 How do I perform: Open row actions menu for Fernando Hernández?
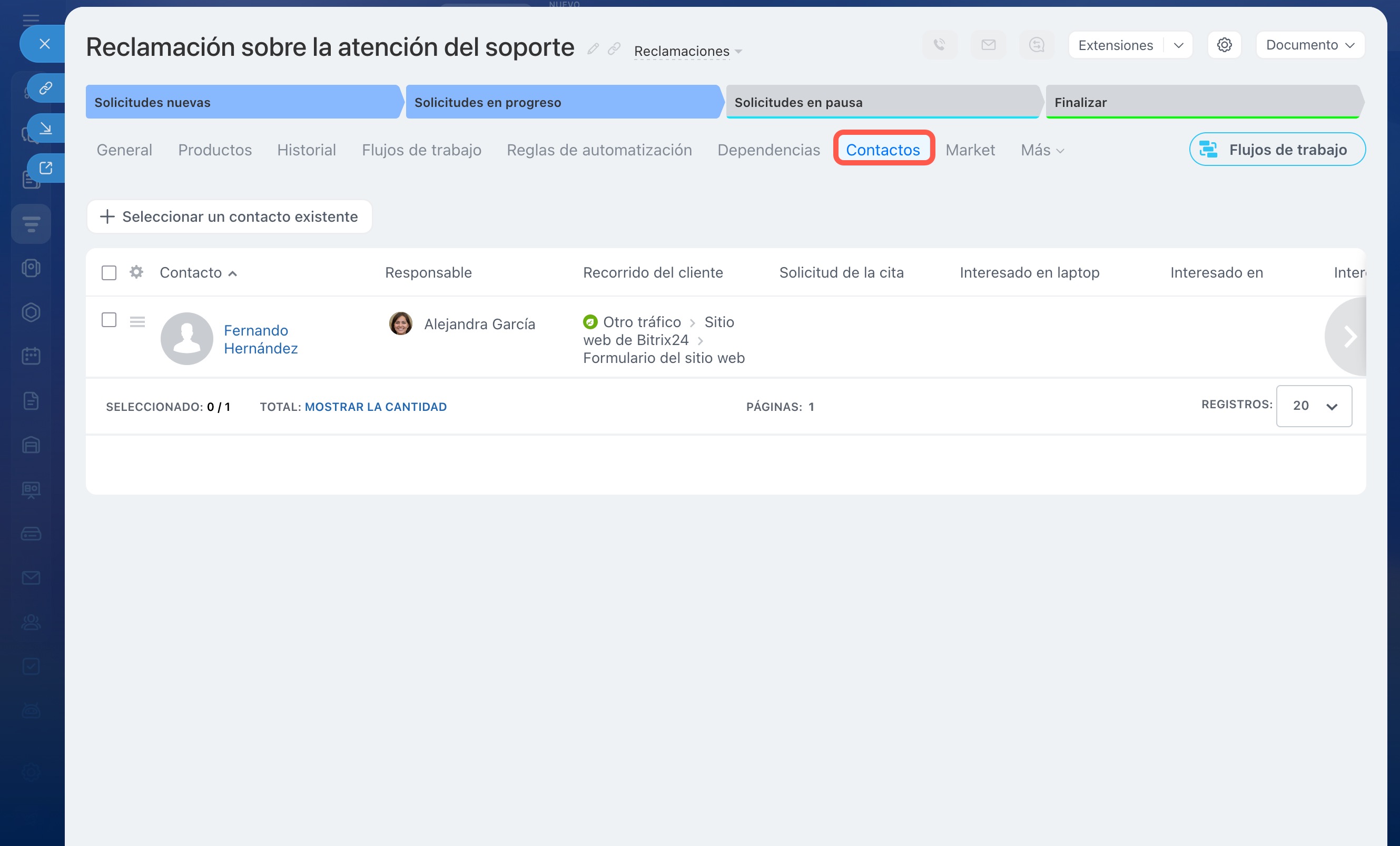tap(137, 322)
